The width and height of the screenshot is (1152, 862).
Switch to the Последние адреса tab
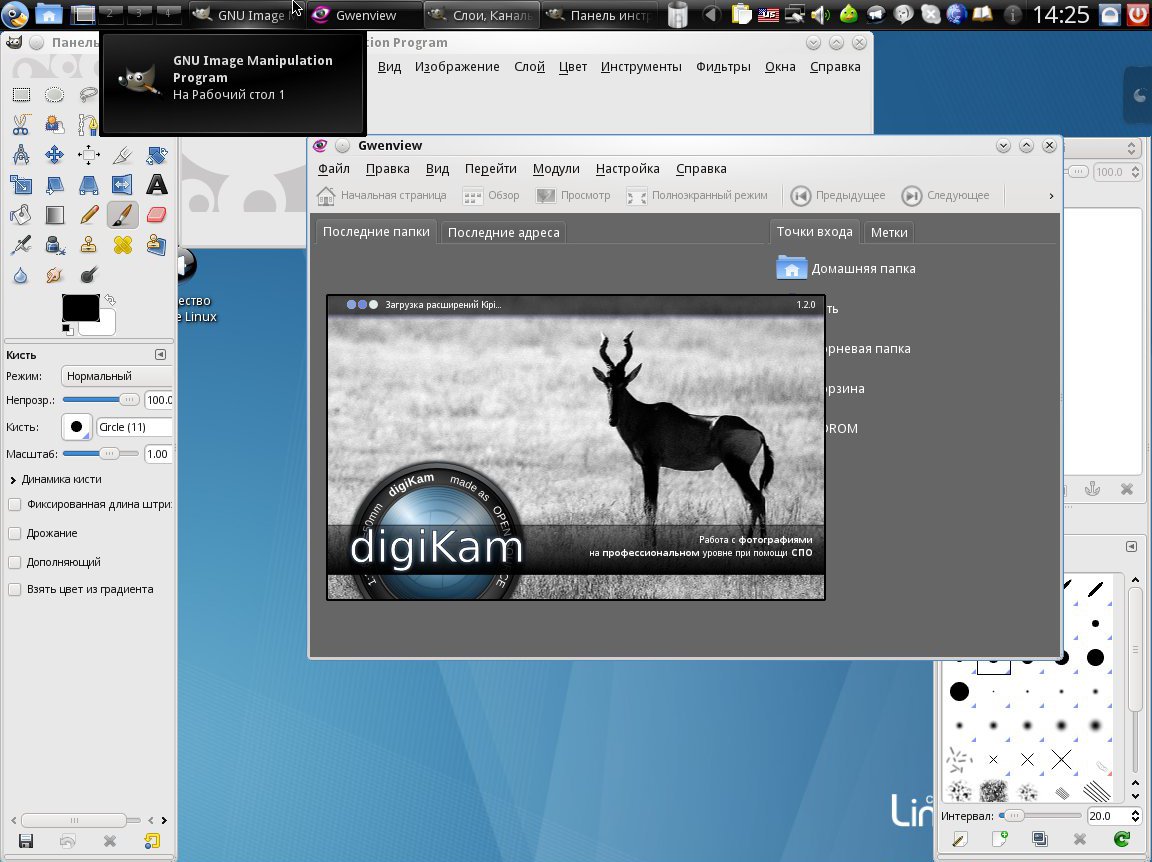504,232
